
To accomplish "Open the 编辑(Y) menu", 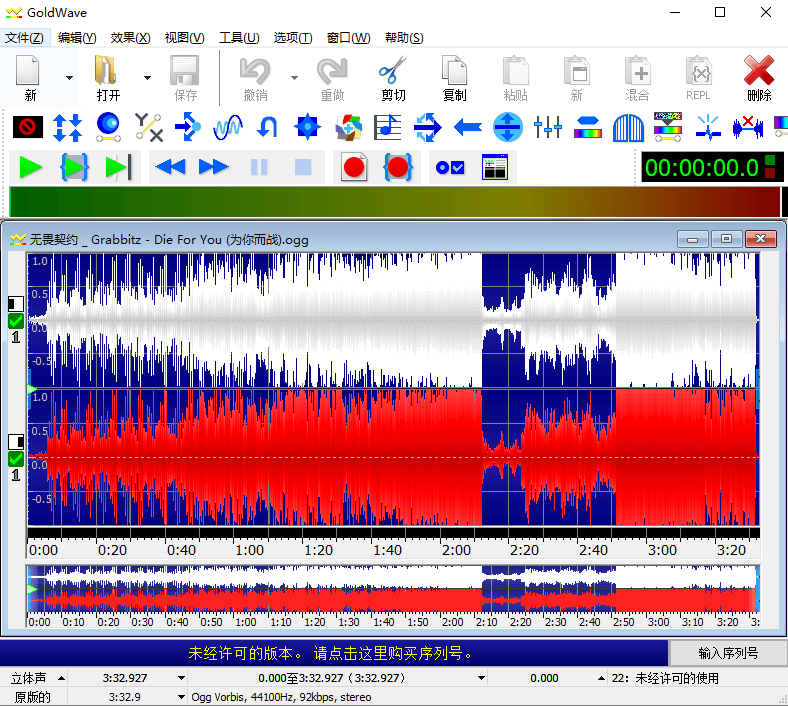I will pos(77,38).
